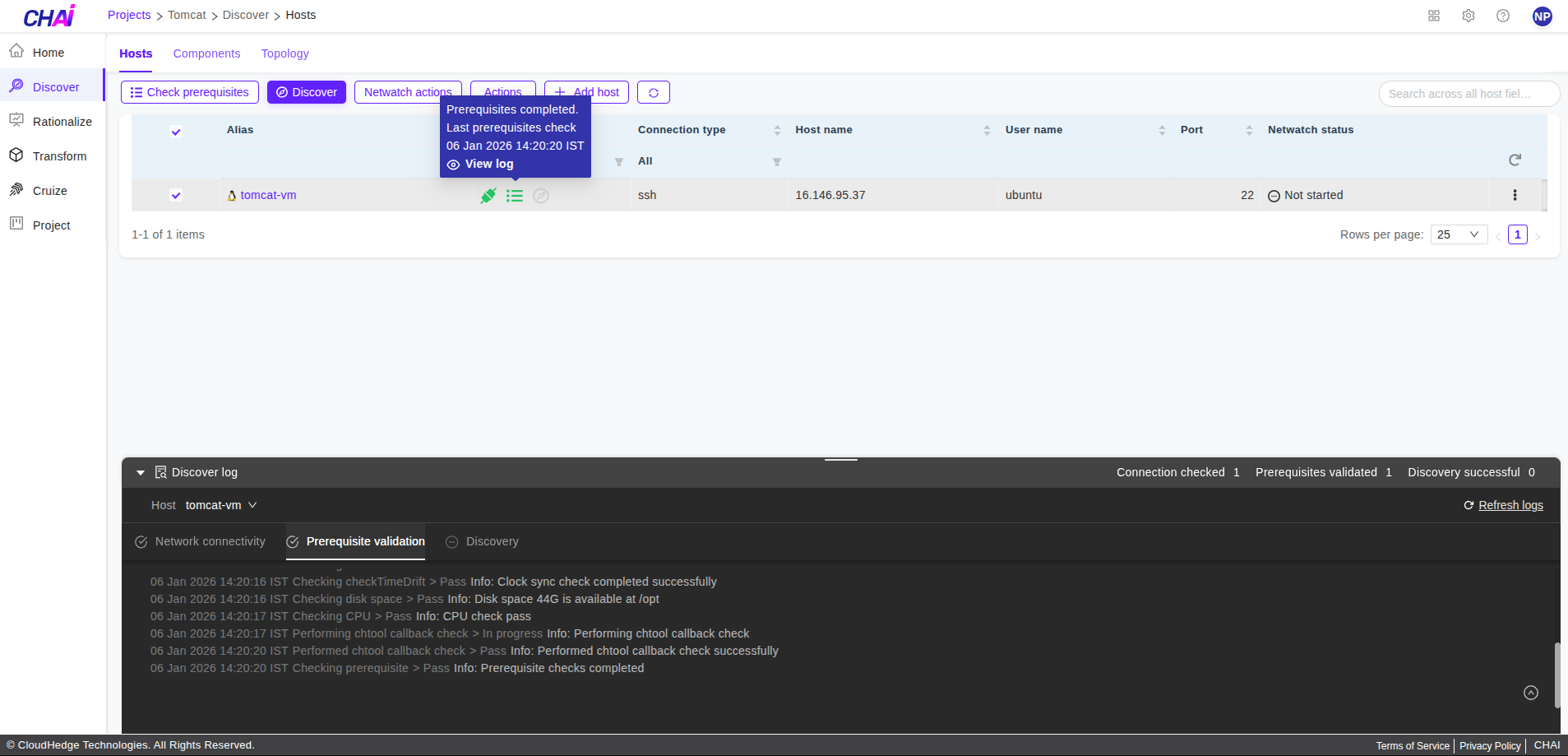Select Prerequisite validation log tab
The height and width of the screenshot is (756, 1568).
pyautogui.click(x=356, y=541)
